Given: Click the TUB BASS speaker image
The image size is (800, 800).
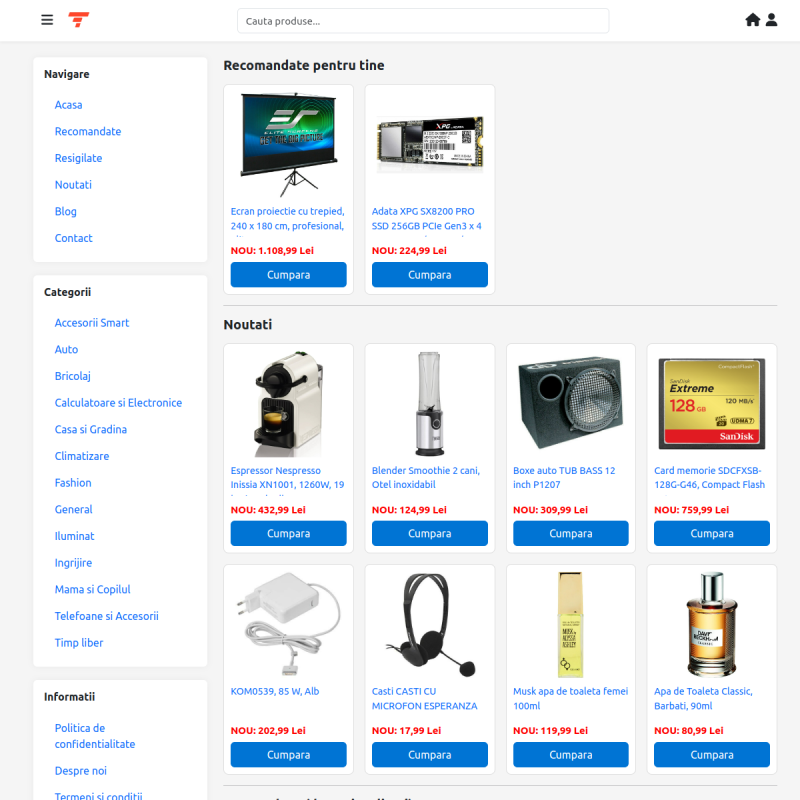Looking at the screenshot, I should 570,403.
